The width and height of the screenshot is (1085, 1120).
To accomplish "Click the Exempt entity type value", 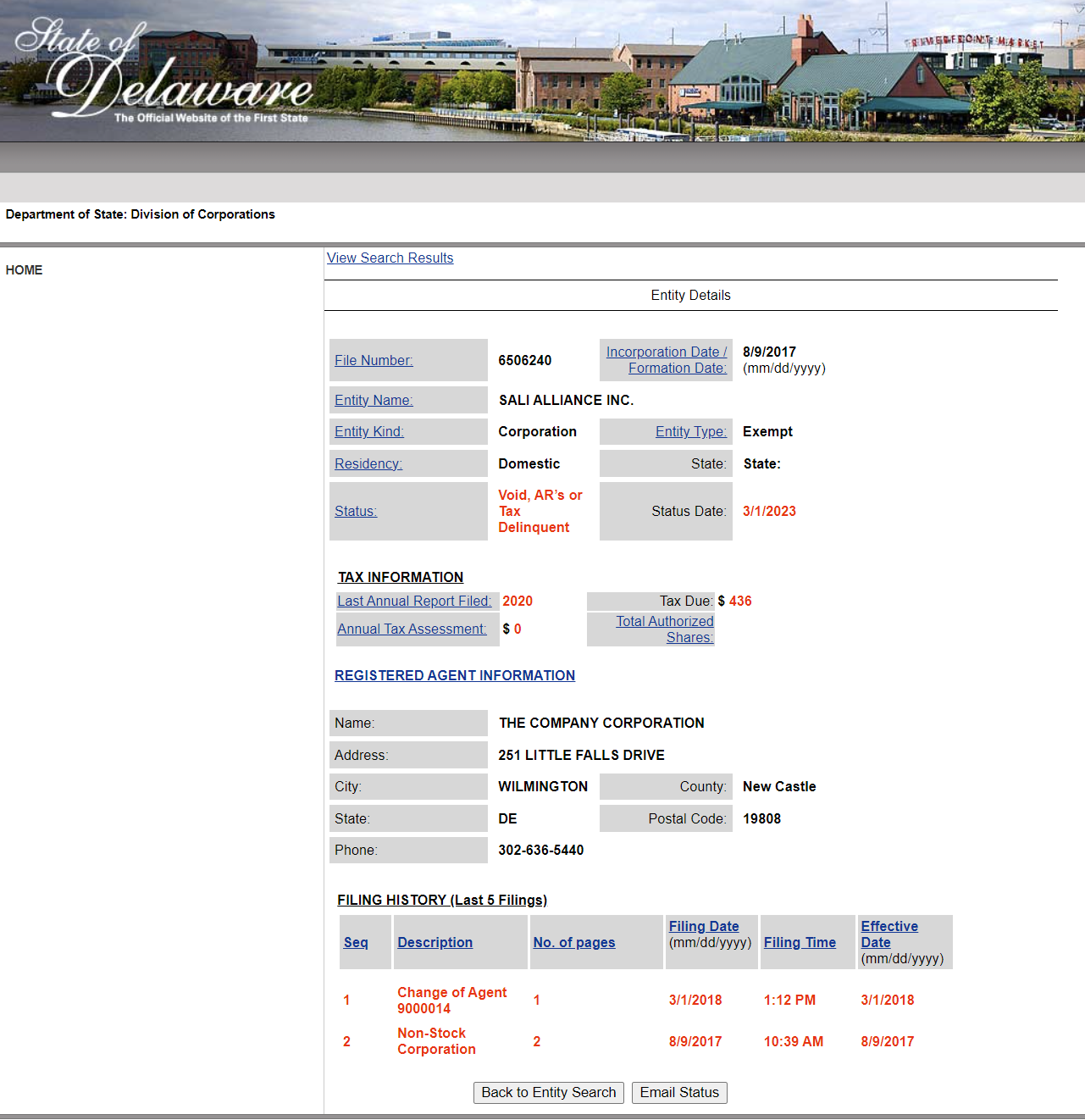I will 767,431.
